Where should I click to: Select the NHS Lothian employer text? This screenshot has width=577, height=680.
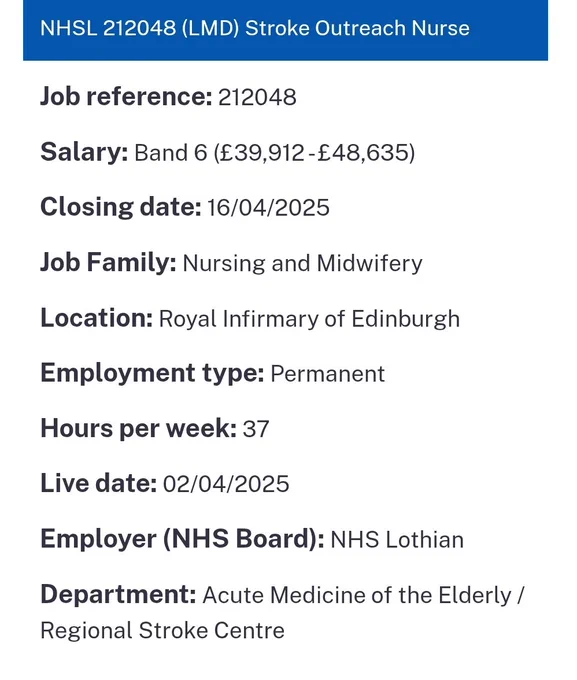(397, 540)
